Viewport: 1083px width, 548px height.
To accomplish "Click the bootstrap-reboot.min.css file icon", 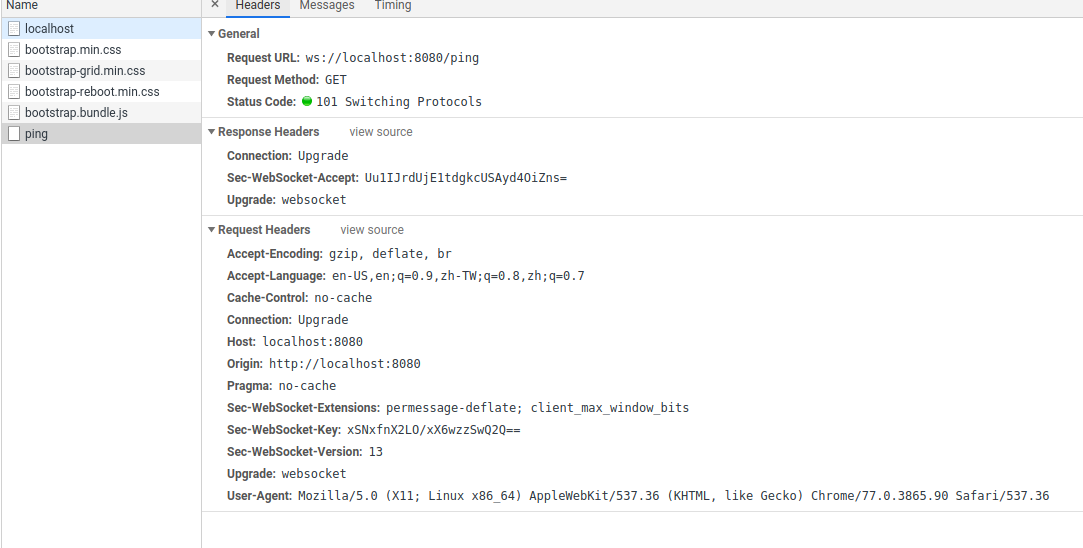I will pos(14,92).
